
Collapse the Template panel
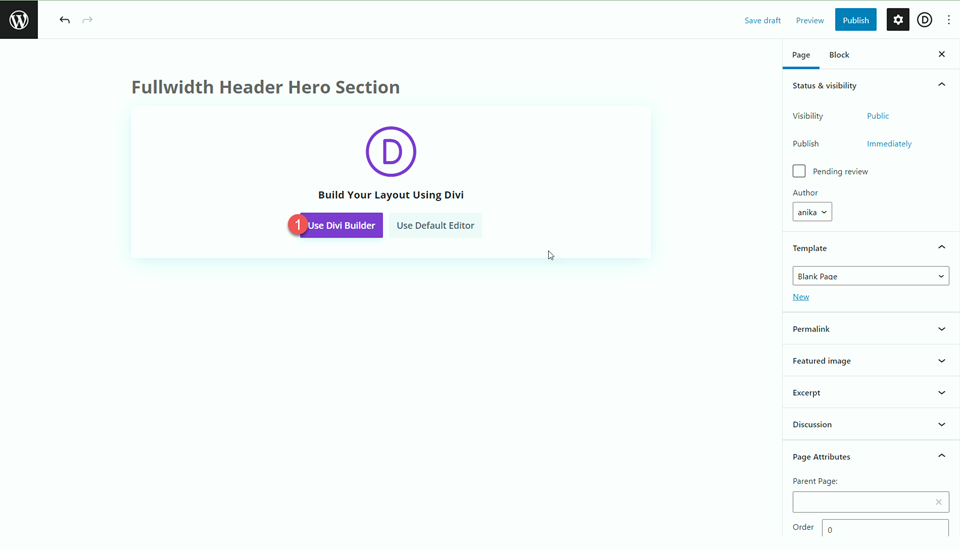(870, 248)
